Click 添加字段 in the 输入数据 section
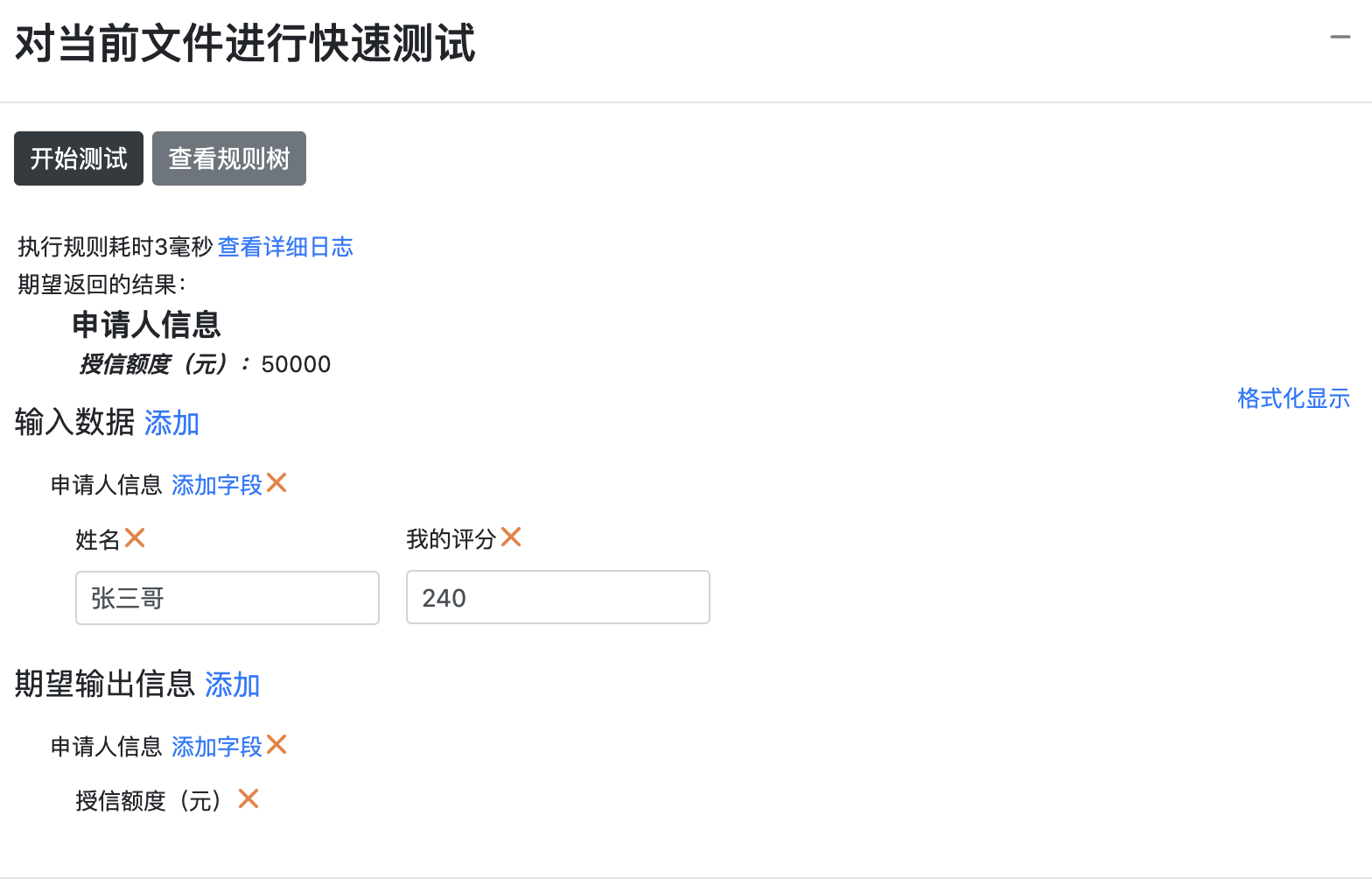 [x=217, y=484]
